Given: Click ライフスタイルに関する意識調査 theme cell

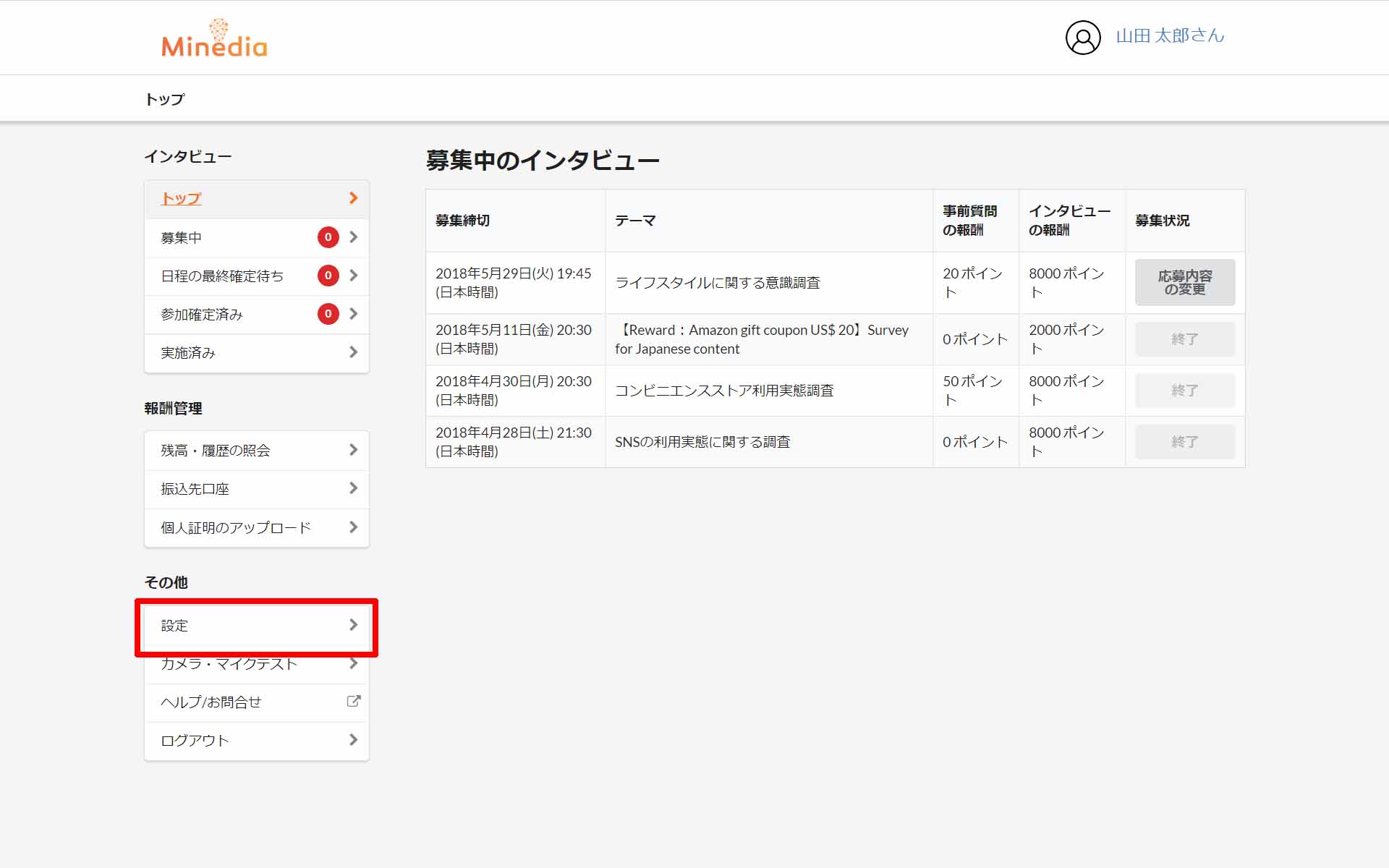Looking at the screenshot, I should 717,283.
